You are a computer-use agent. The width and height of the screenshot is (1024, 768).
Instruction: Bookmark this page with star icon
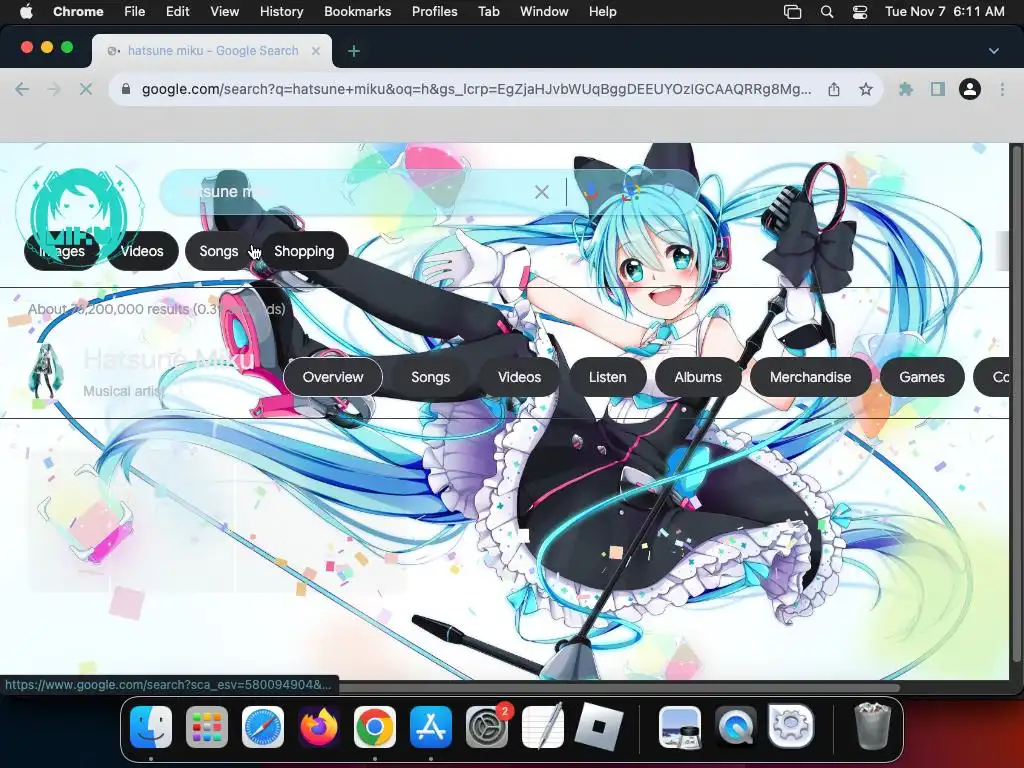(x=866, y=89)
